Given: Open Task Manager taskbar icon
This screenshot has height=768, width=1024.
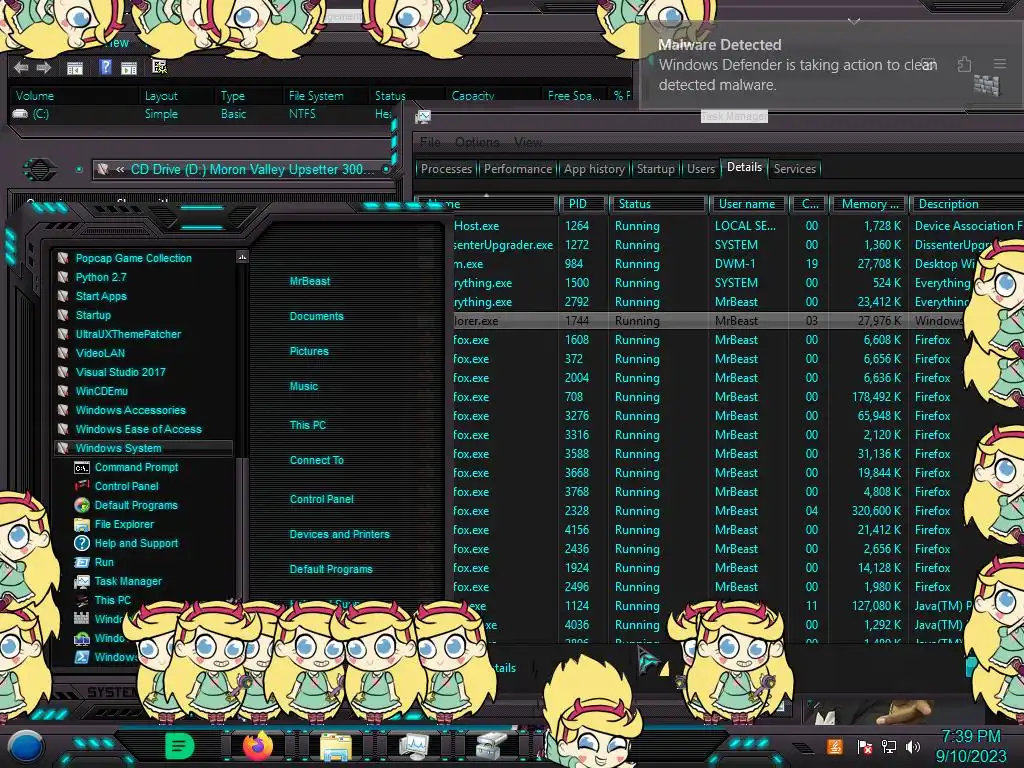Looking at the screenshot, I should point(413,745).
